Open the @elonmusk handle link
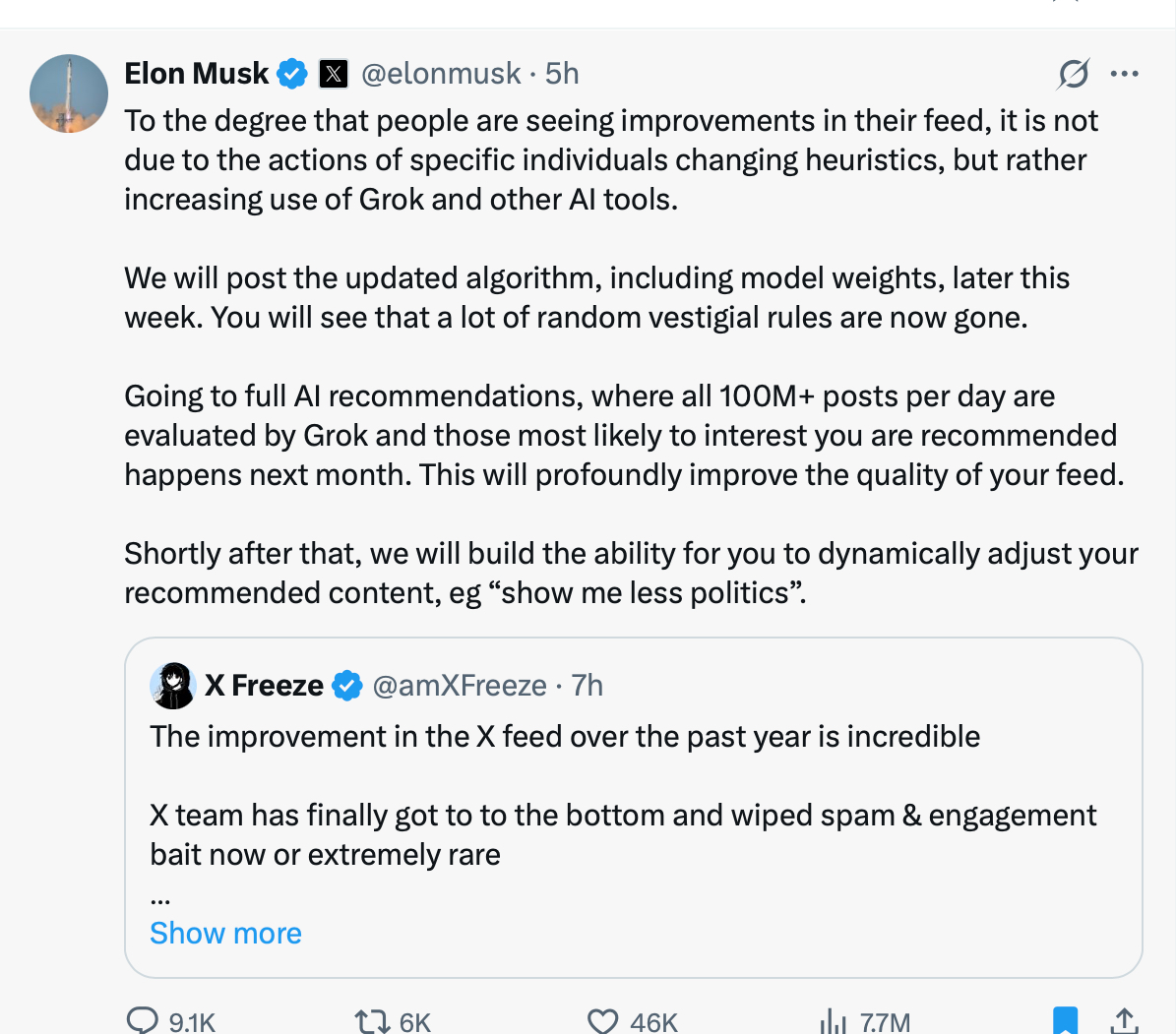The image size is (1176, 1034). point(441,74)
